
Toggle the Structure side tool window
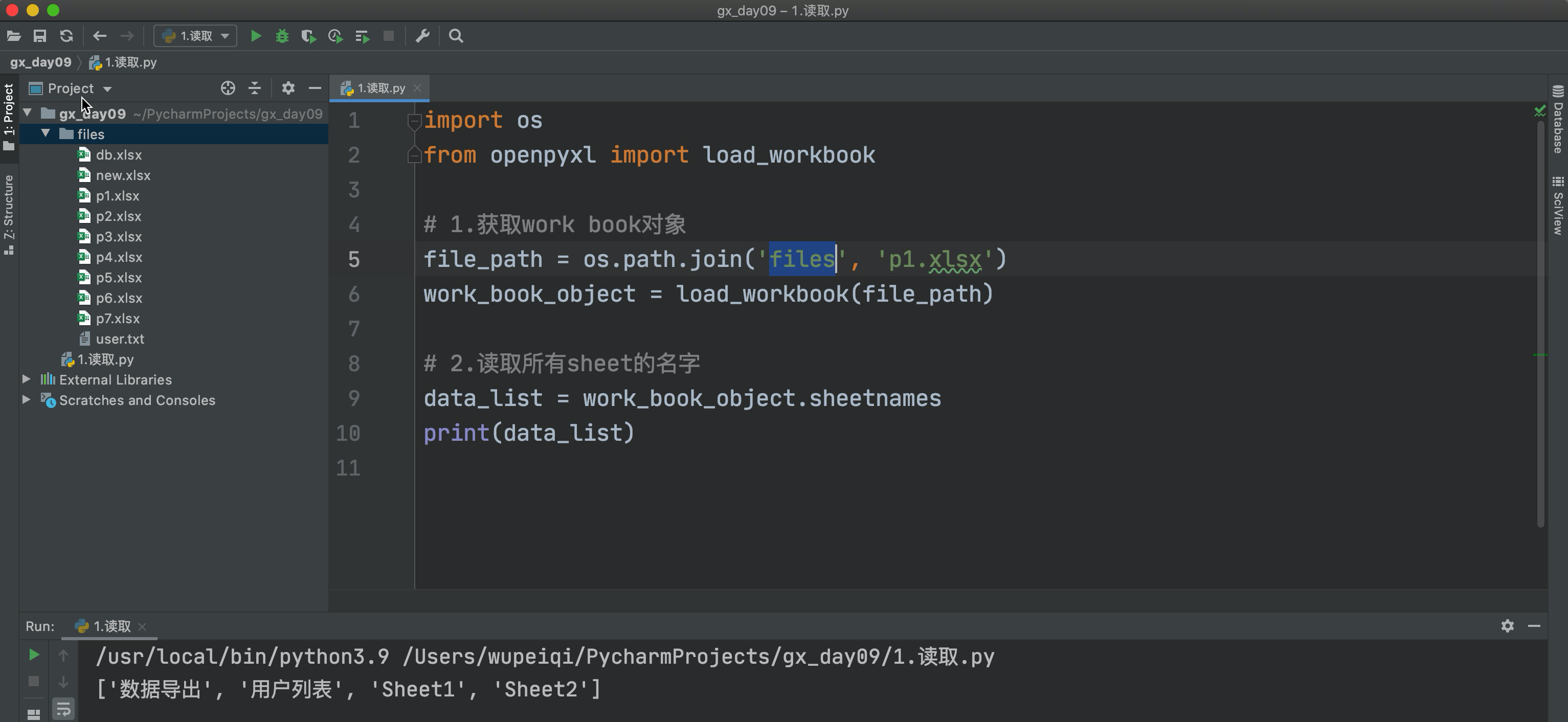coord(9,213)
